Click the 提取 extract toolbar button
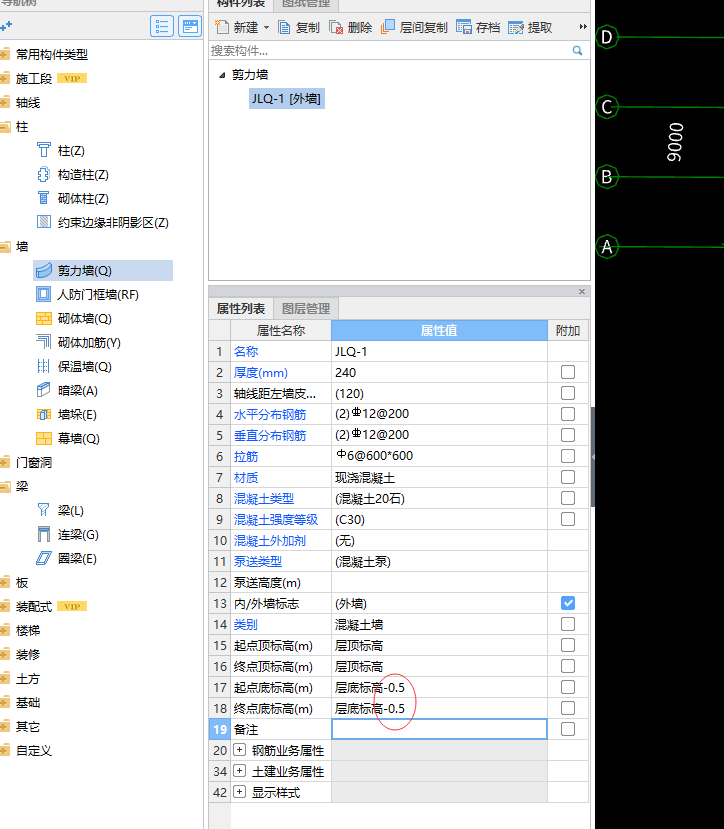The image size is (724, 829). (x=530, y=27)
